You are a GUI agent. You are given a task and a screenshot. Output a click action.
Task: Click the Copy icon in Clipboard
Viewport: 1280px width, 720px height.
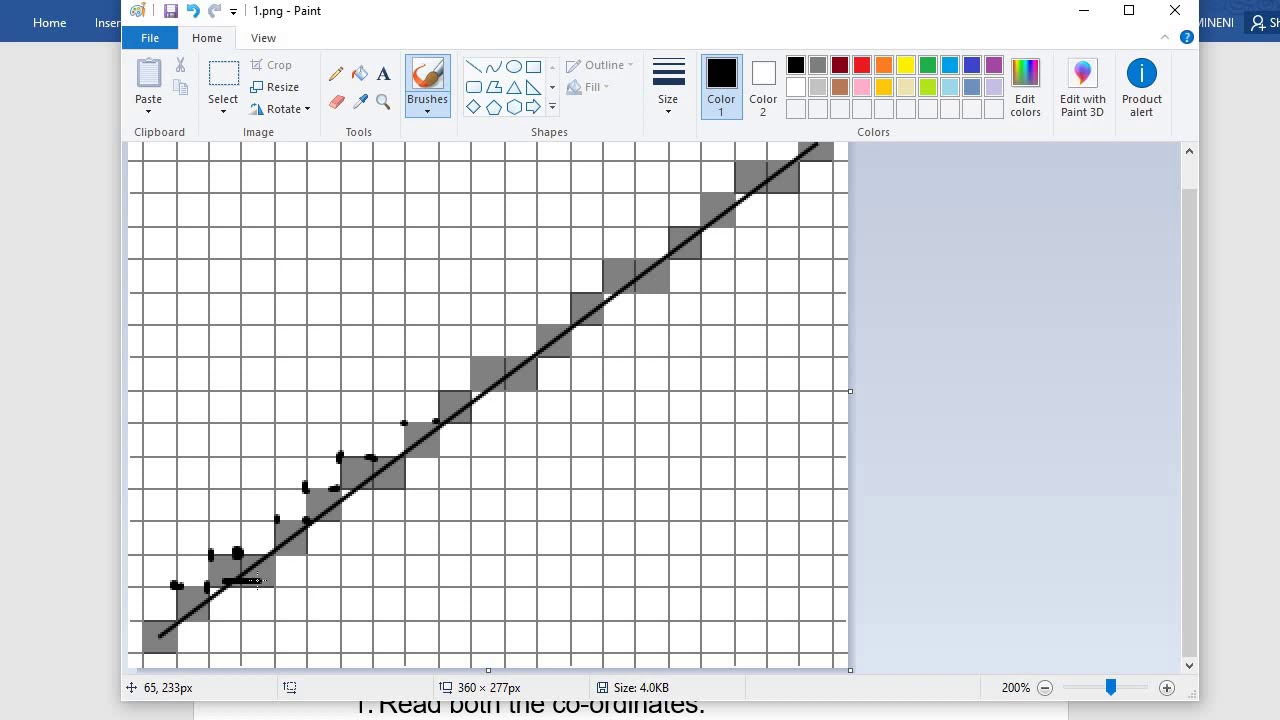pyautogui.click(x=180, y=88)
